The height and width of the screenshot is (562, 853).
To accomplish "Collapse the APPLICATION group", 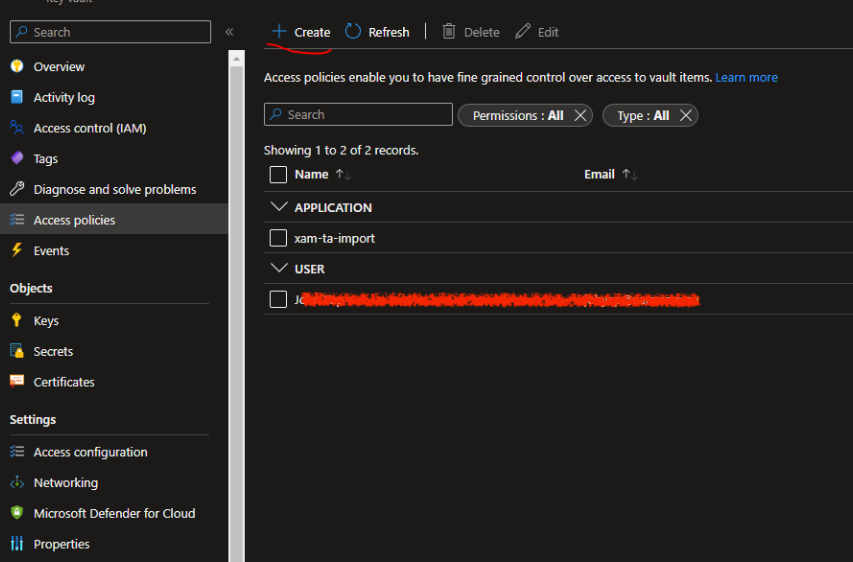I will (x=278, y=207).
